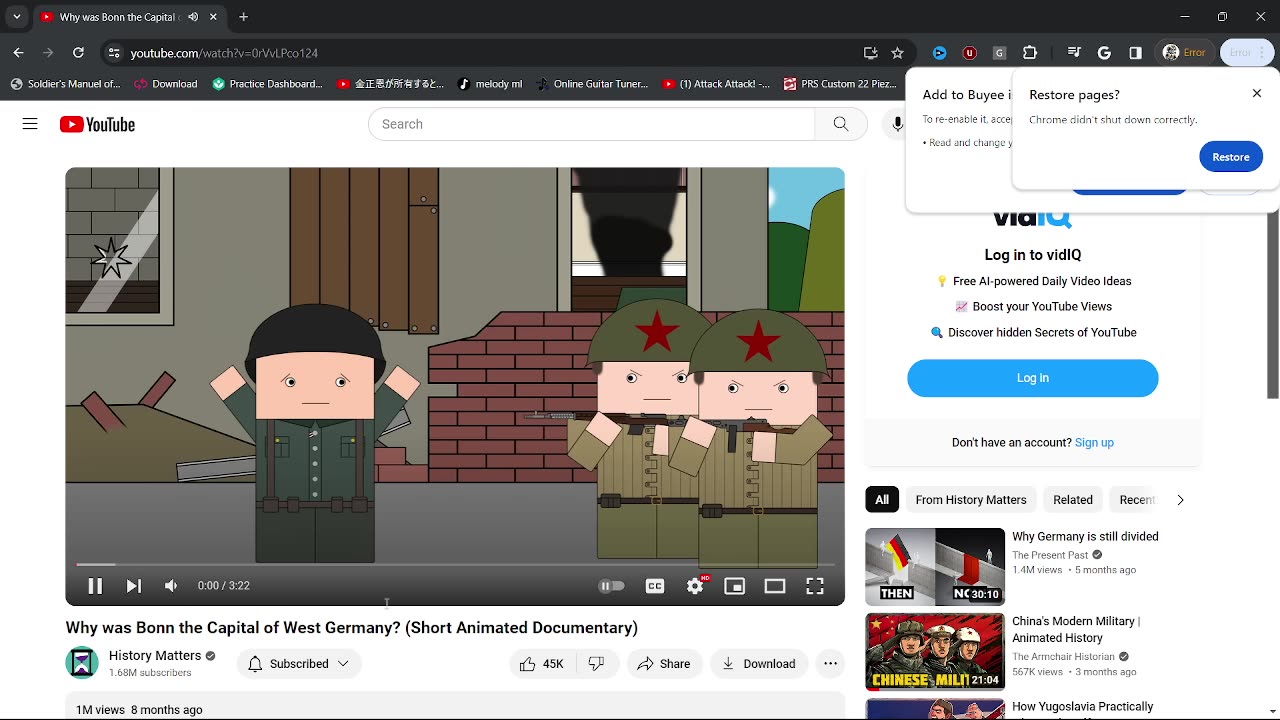Open How Yugoslavia Practically video title
The image size is (1280, 720).
pyautogui.click(x=1082, y=707)
